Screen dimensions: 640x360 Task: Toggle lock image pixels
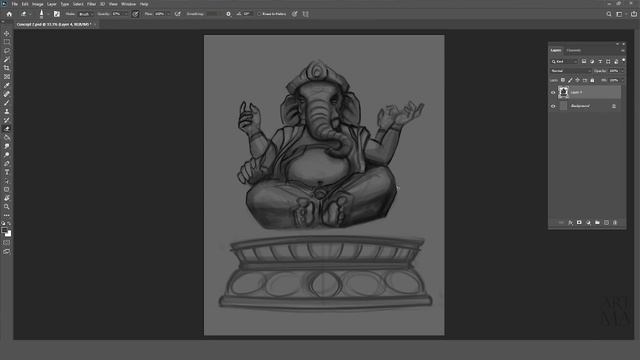pos(570,80)
